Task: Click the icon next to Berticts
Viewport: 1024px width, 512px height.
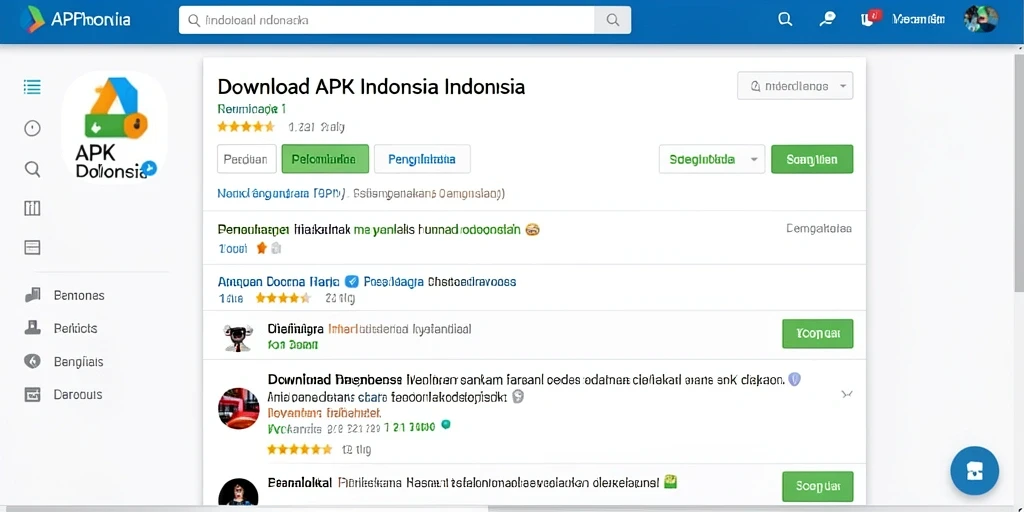Action: point(32,328)
